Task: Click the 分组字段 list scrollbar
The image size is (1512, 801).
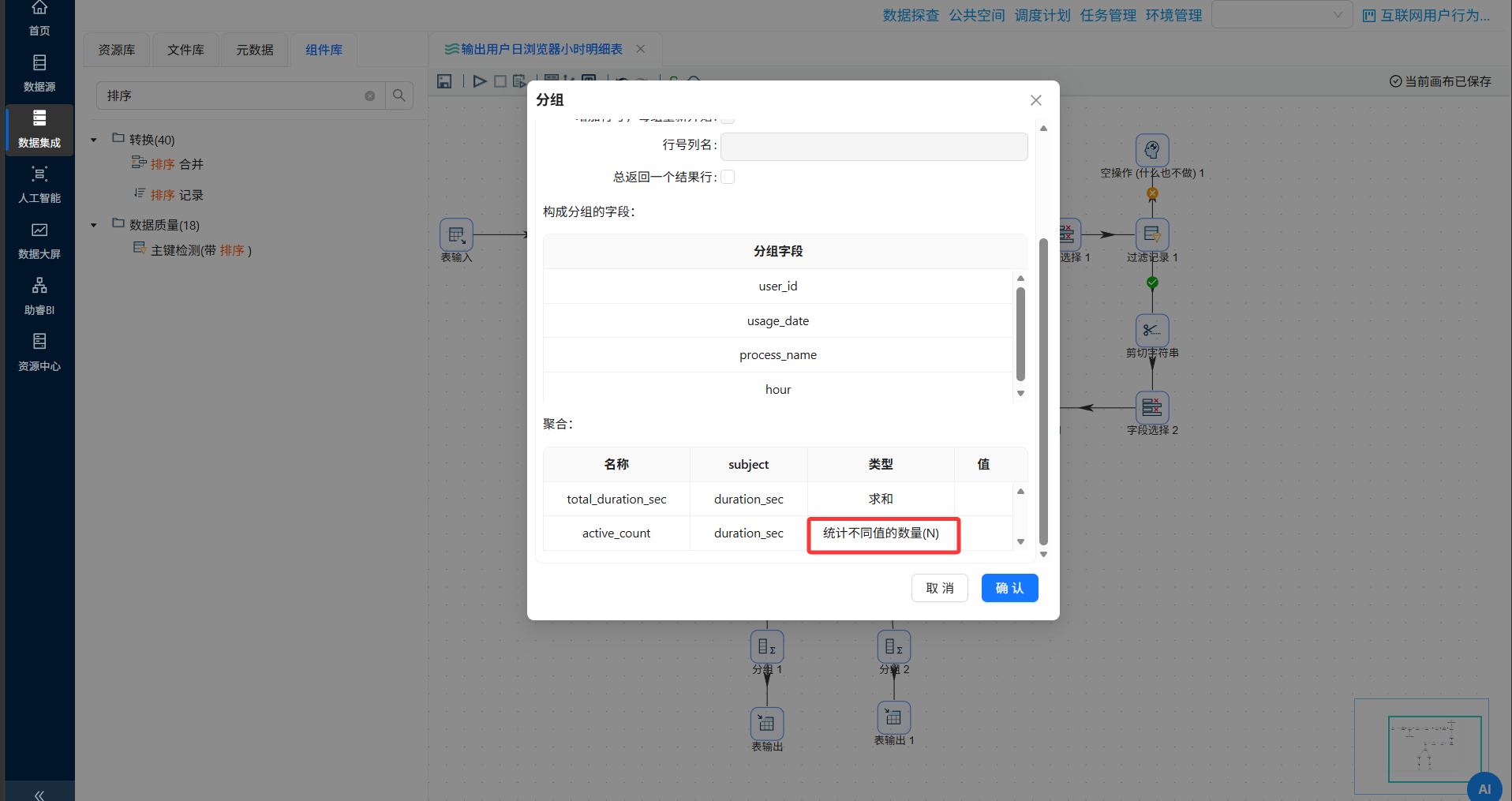Action: coord(1020,334)
